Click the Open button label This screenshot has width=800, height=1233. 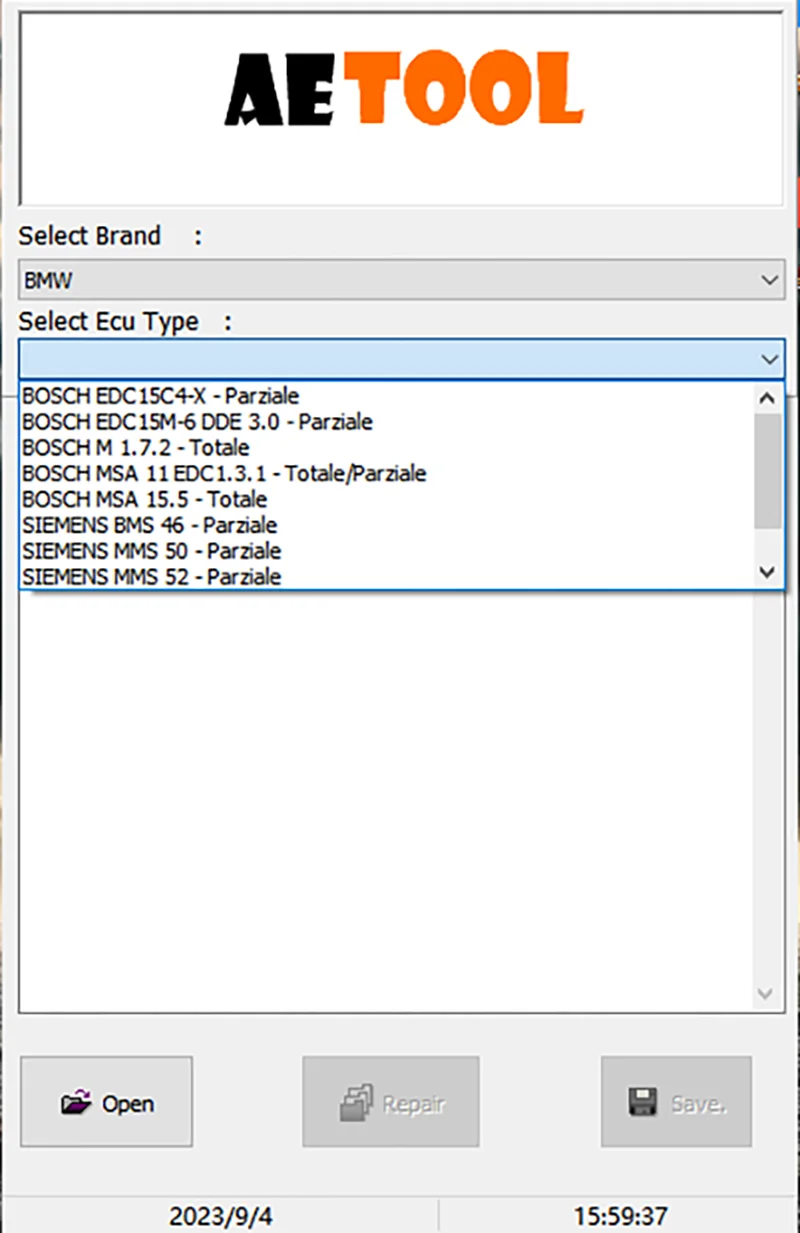point(128,1104)
